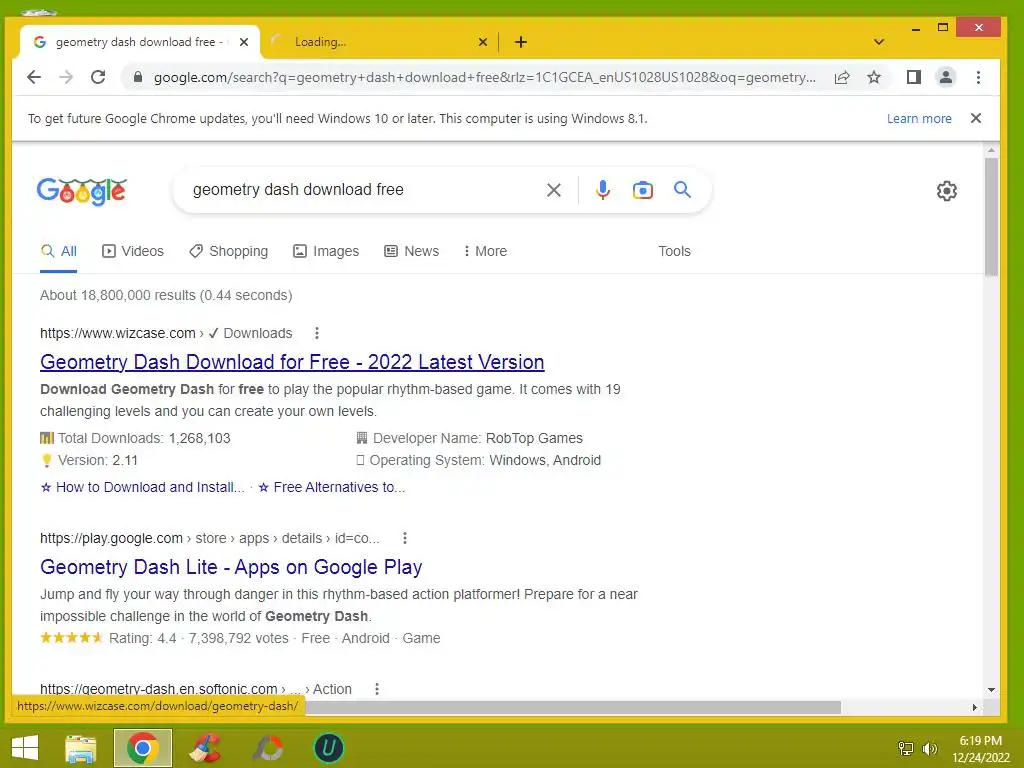This screenshot has width=1024, height=768.
Task: Switch to Videos results
Action: (x=133, y=251)
